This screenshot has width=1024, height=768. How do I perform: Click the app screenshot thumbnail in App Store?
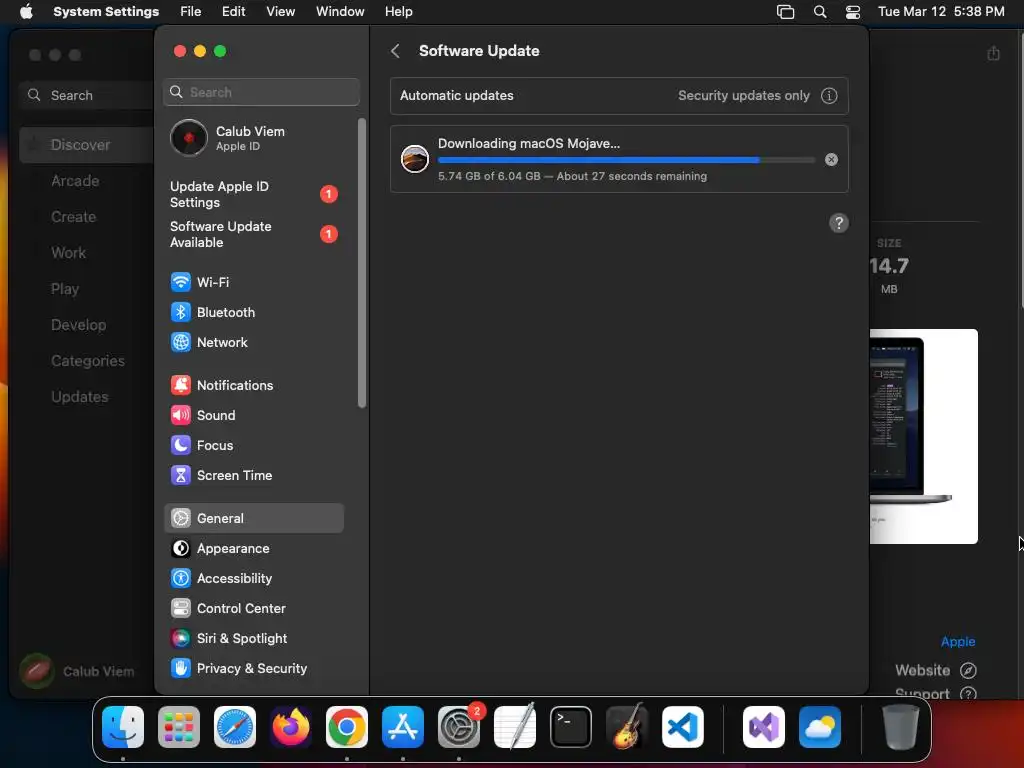pyautogui.click(x=923, y=436)
